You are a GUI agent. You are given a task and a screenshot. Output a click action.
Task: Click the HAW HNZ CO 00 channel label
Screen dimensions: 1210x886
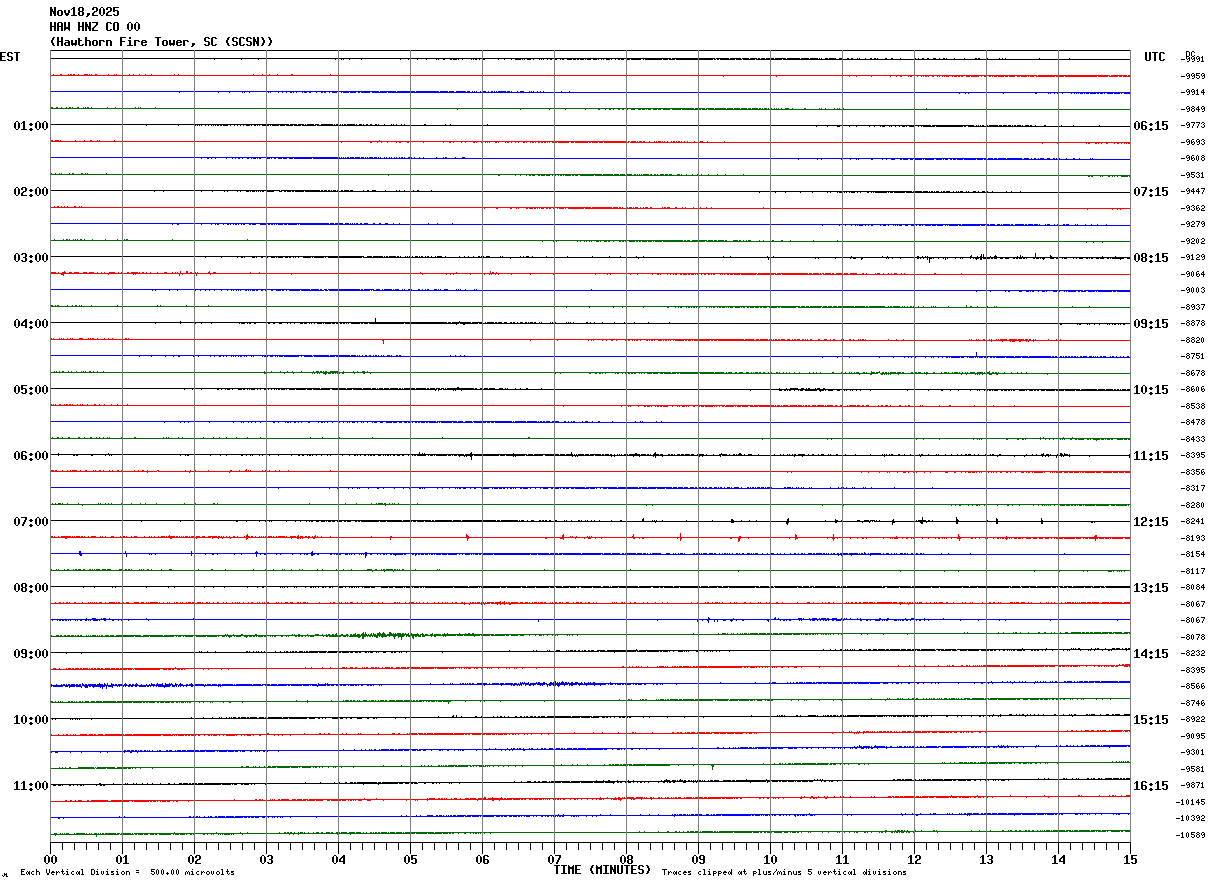(x=95, y=27)
